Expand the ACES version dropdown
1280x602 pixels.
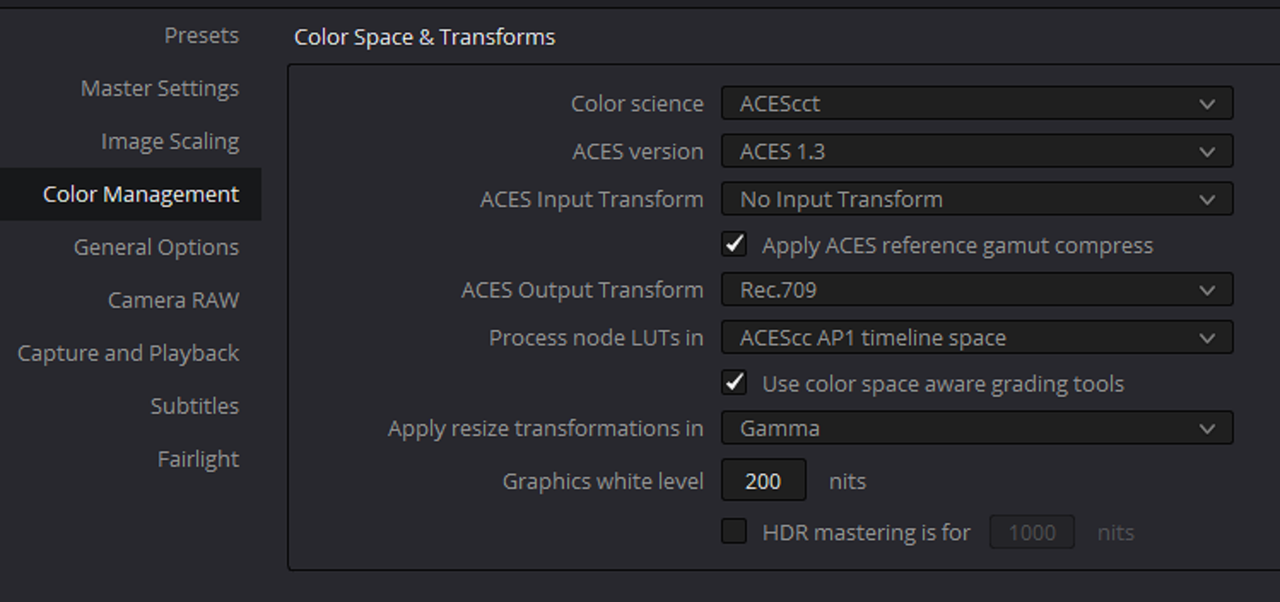[x=977, y=151]
